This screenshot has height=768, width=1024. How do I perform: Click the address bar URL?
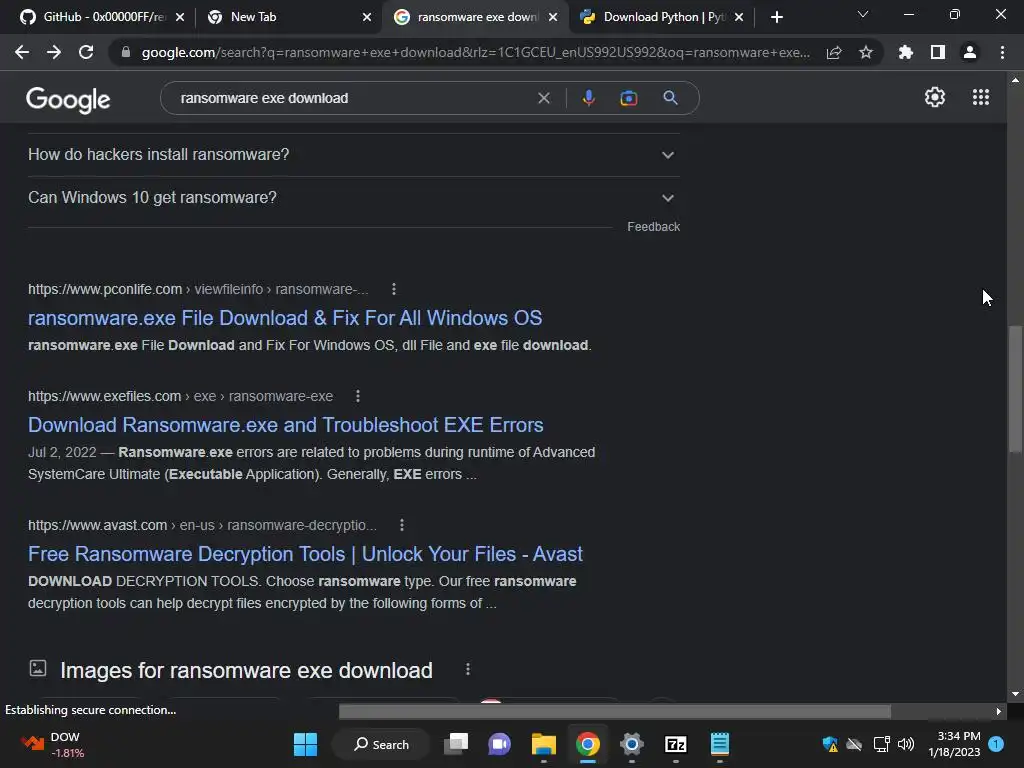tap(475, 52)
